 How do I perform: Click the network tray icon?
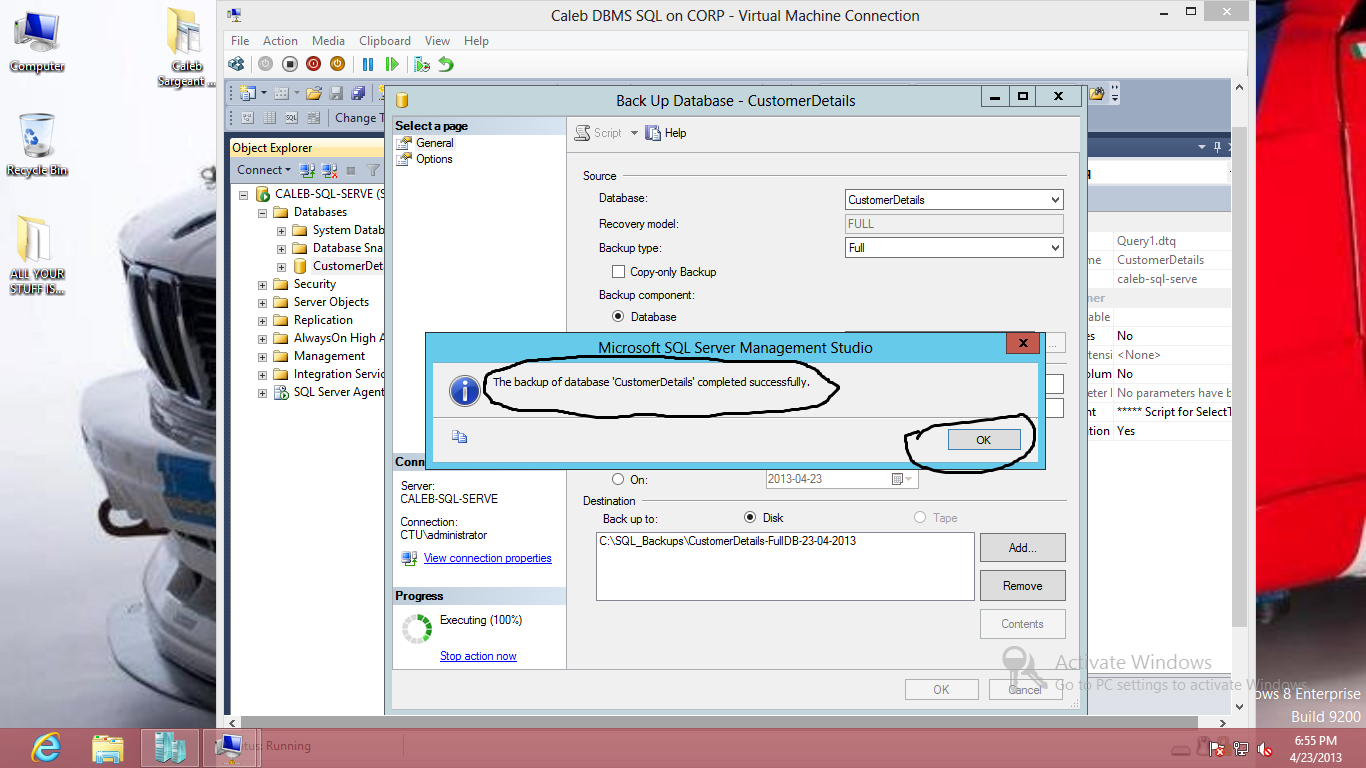coord(1241,748)
